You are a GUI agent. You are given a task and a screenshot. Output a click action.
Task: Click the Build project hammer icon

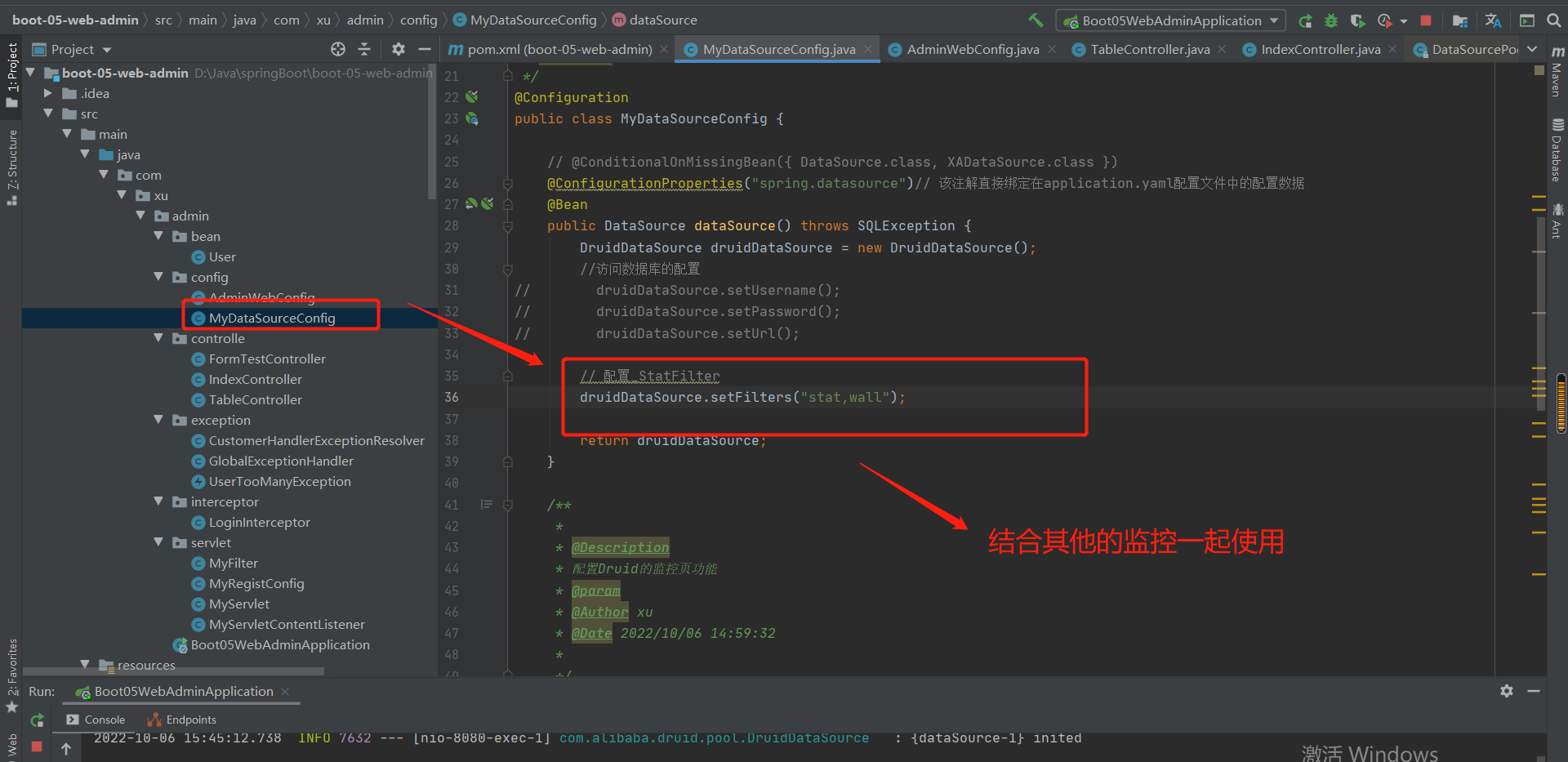(x=1036, y=20)
